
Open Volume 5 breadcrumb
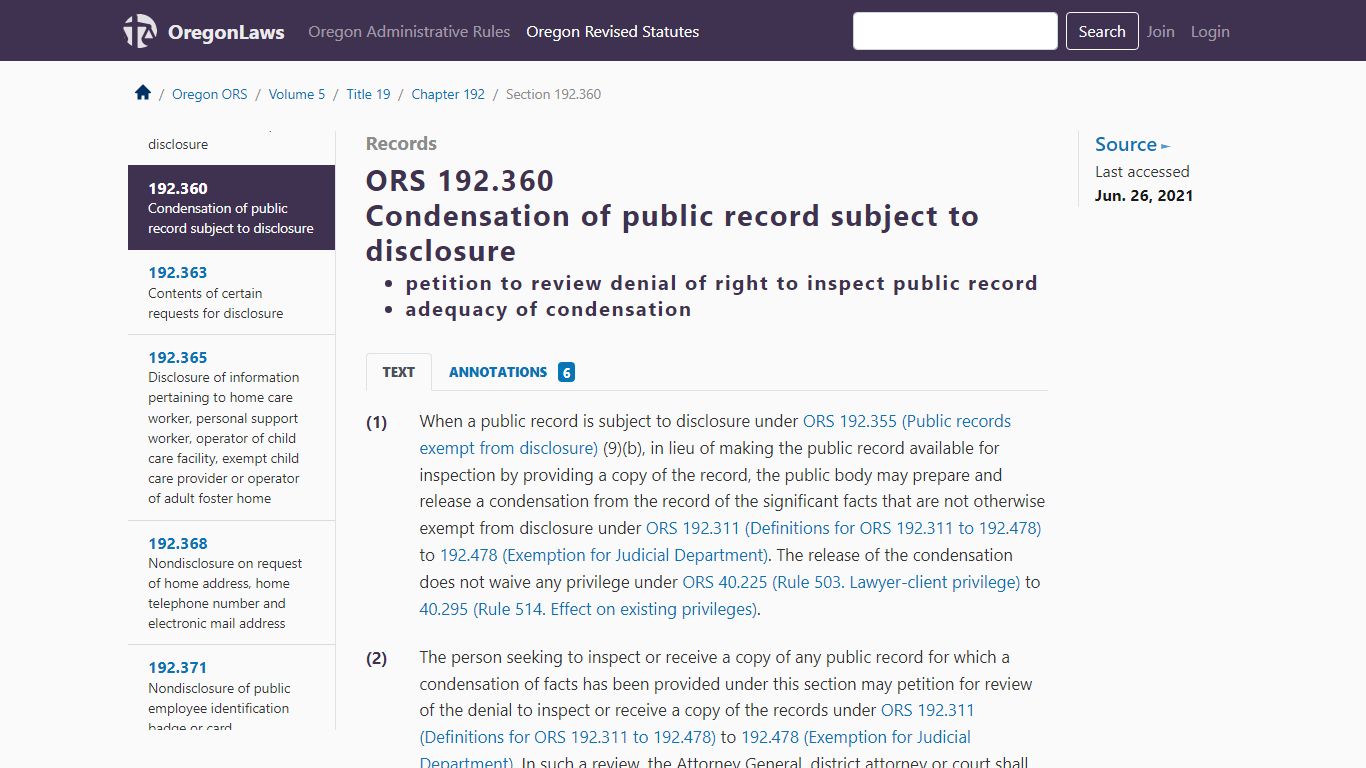[x=297, y=94]
